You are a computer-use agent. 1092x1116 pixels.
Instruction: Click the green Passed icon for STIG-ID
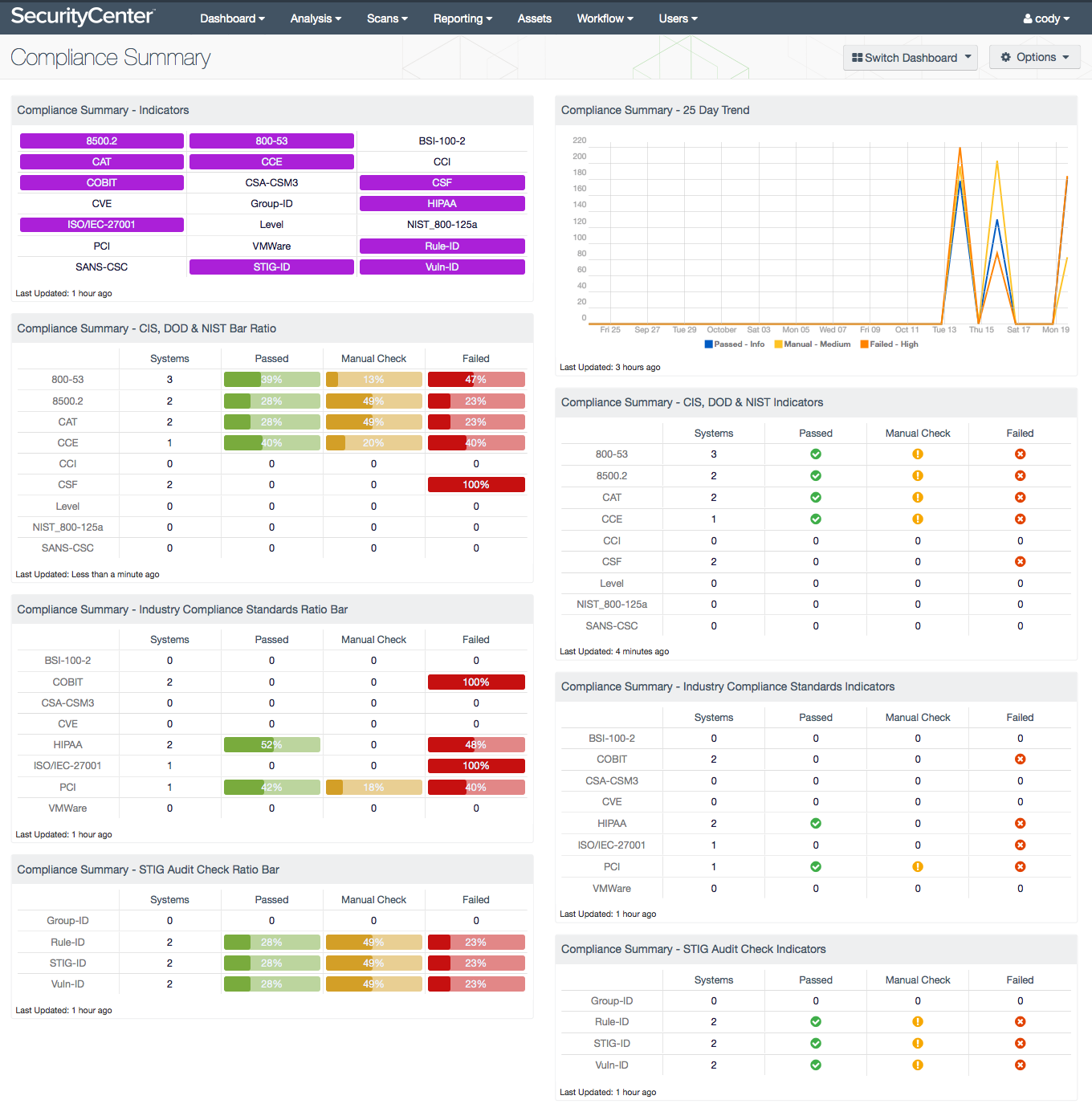[816, 1044]
